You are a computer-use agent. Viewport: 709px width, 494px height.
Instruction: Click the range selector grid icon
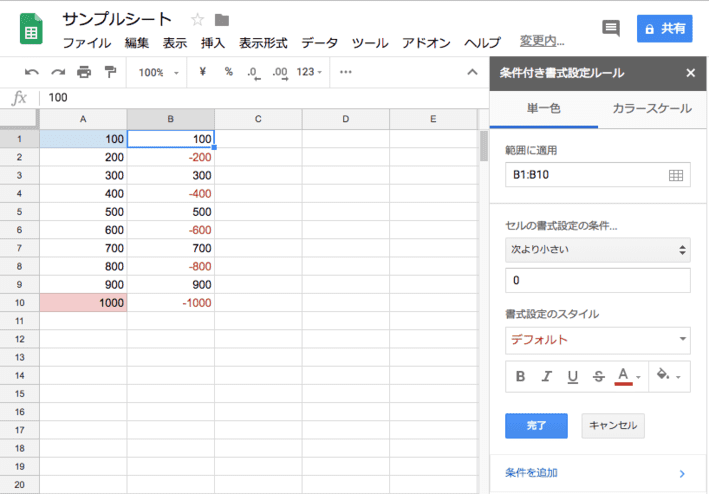[675, 175]
